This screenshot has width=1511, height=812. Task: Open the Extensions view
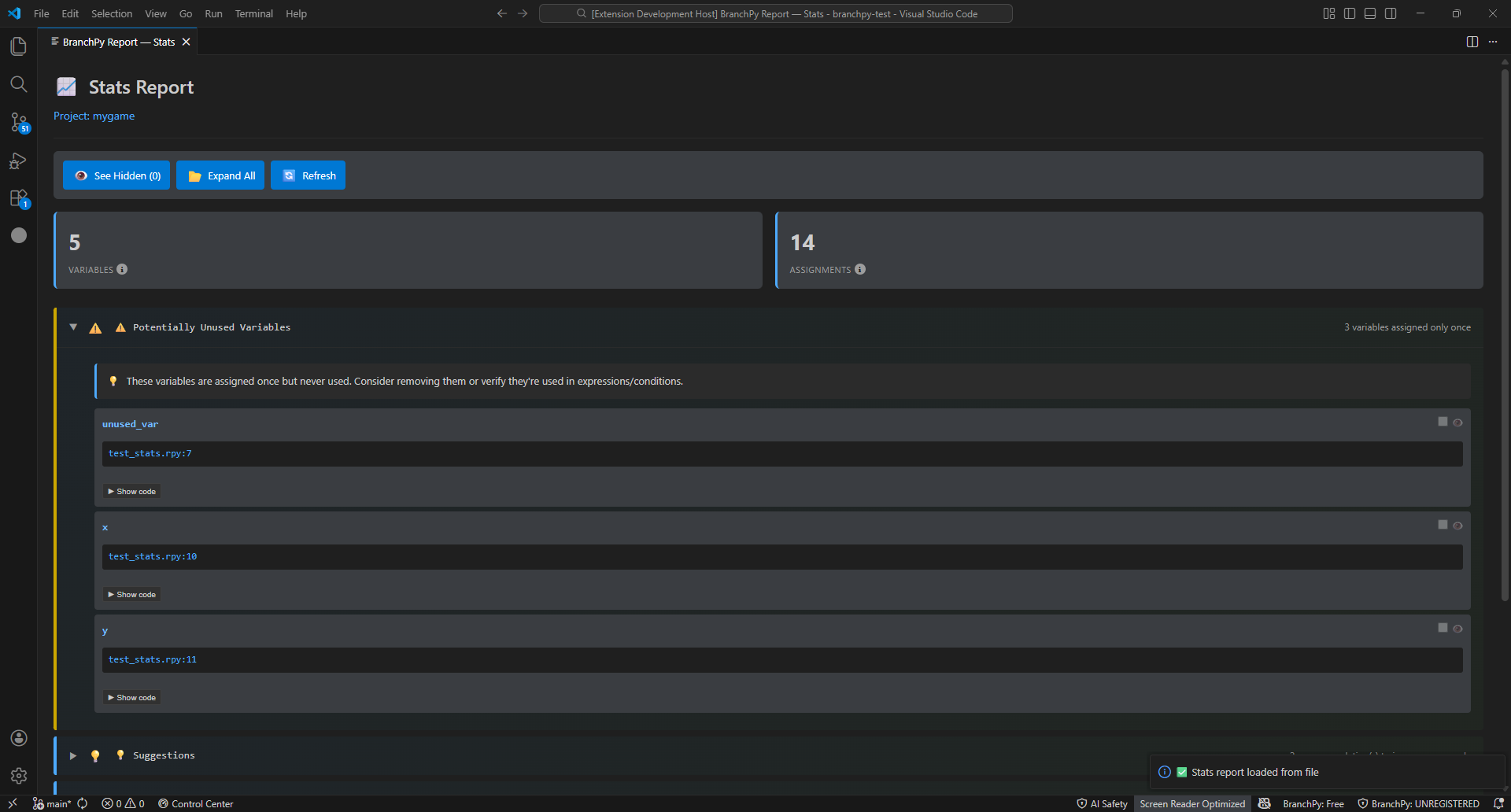[x=18, y=198]
